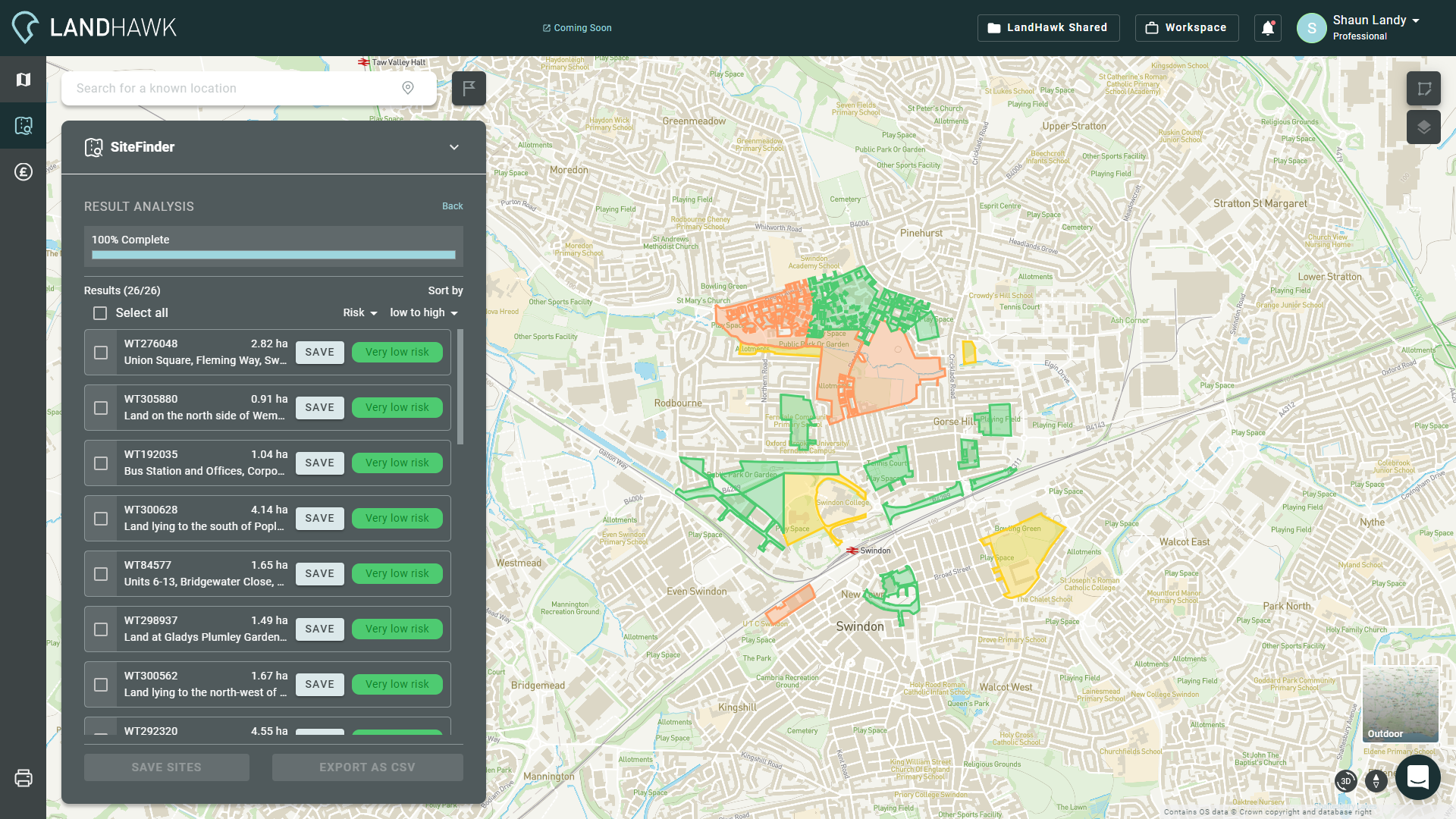Open the map layers button
The image size is (1456, 819).
(1423, 127)
